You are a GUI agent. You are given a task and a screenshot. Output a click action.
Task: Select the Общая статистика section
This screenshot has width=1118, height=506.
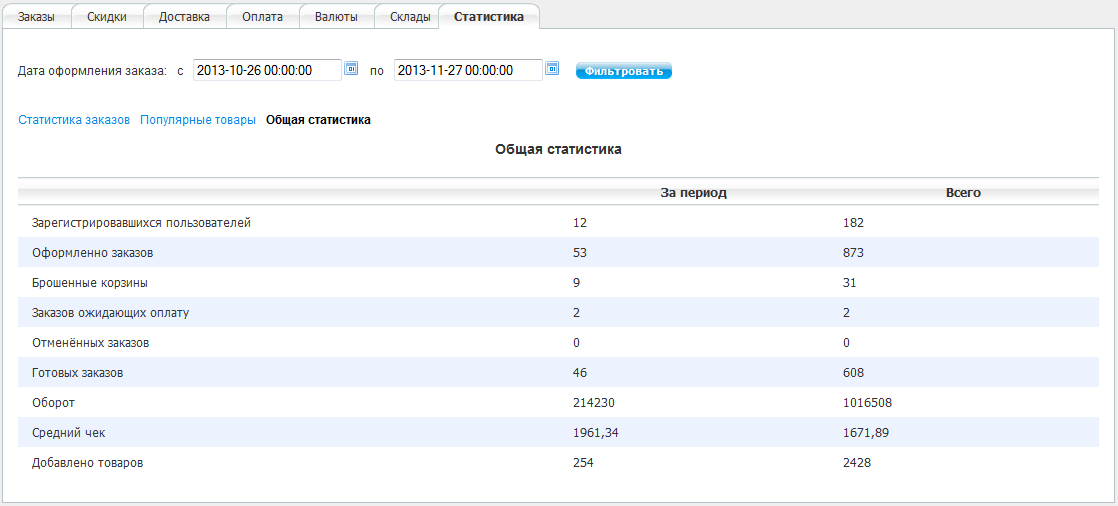(318, 120)
